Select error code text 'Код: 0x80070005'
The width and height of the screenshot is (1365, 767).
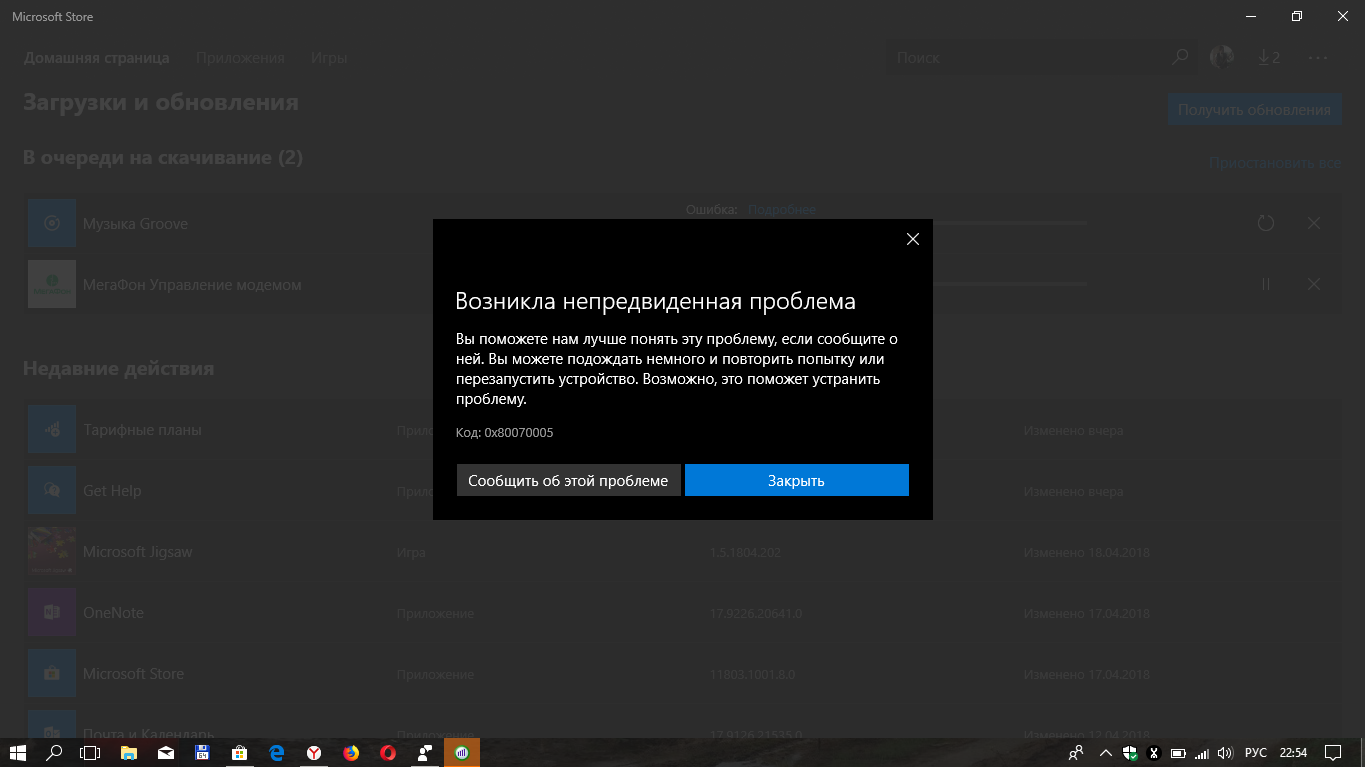point(504,433)
